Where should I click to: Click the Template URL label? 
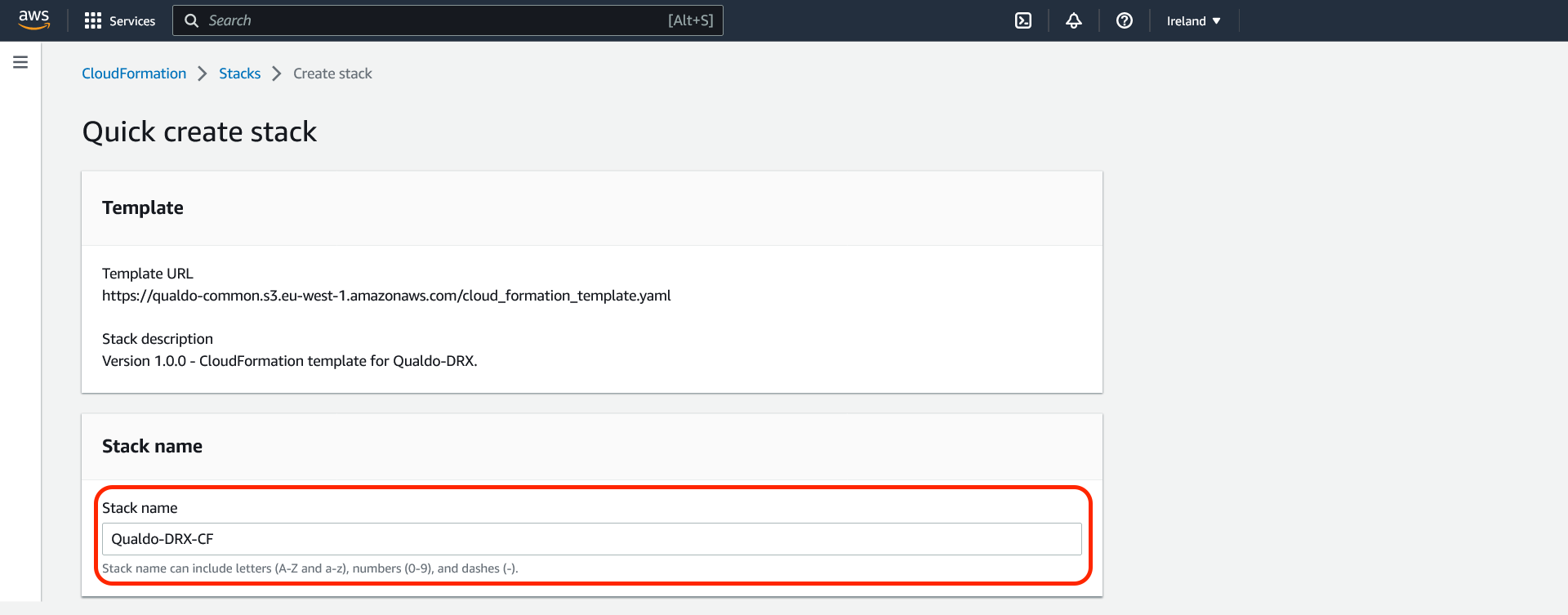148,274
